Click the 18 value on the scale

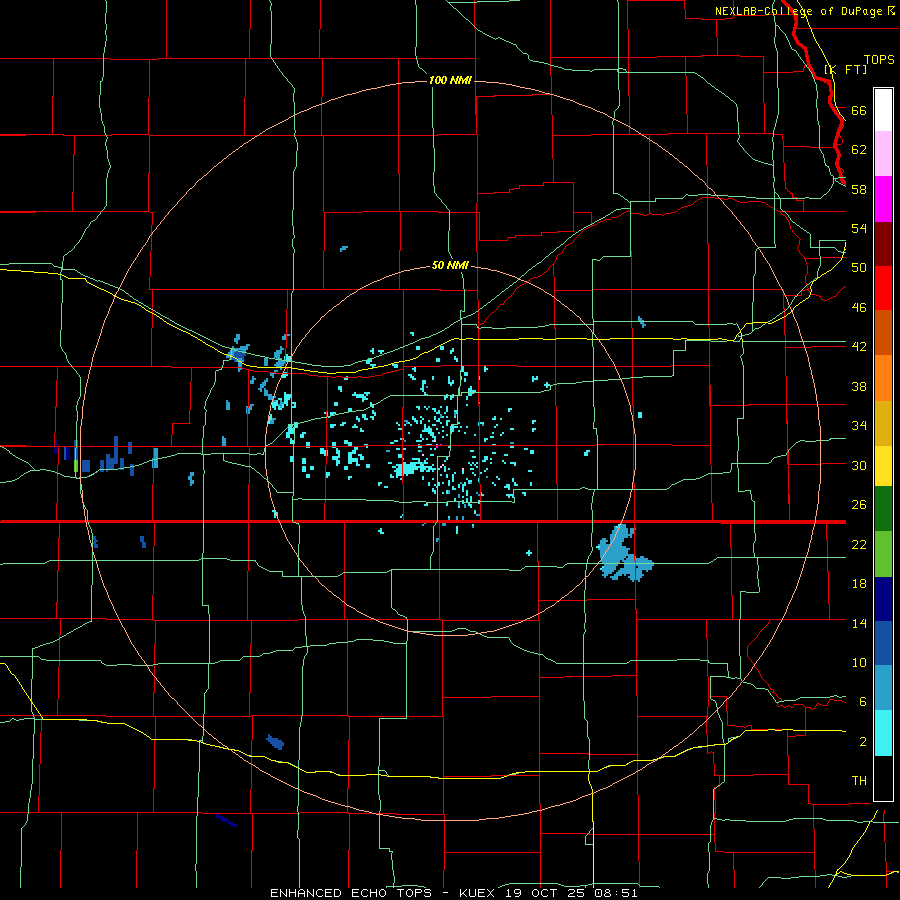coord(859,584)
